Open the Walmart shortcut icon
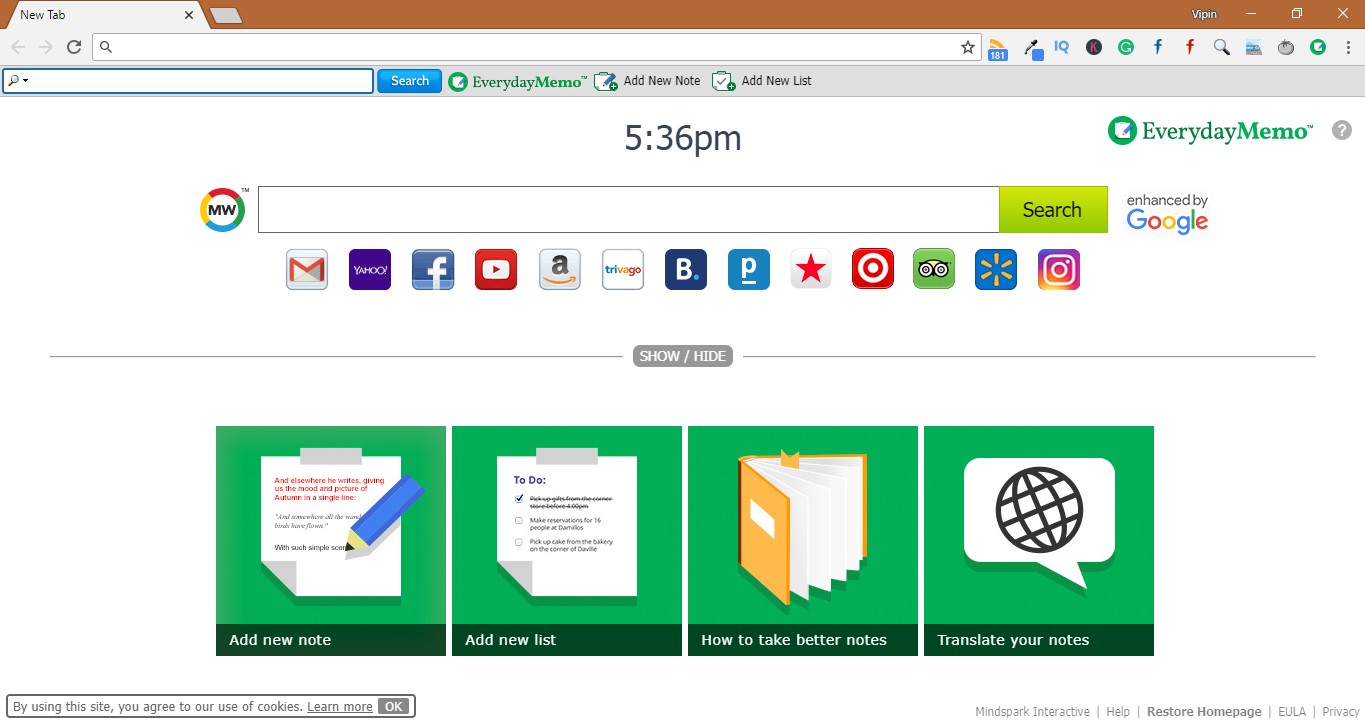The image size is (1365, 724). (x=995, y=268)
